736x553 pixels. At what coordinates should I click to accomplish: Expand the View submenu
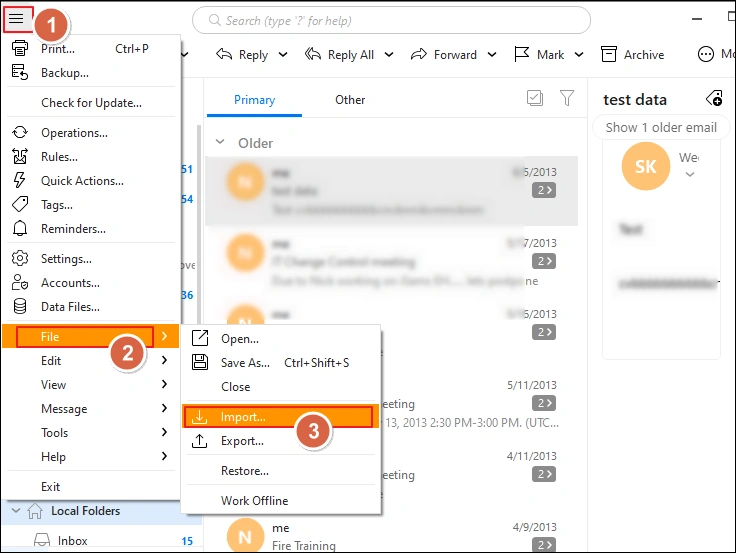tap(92, 384)
